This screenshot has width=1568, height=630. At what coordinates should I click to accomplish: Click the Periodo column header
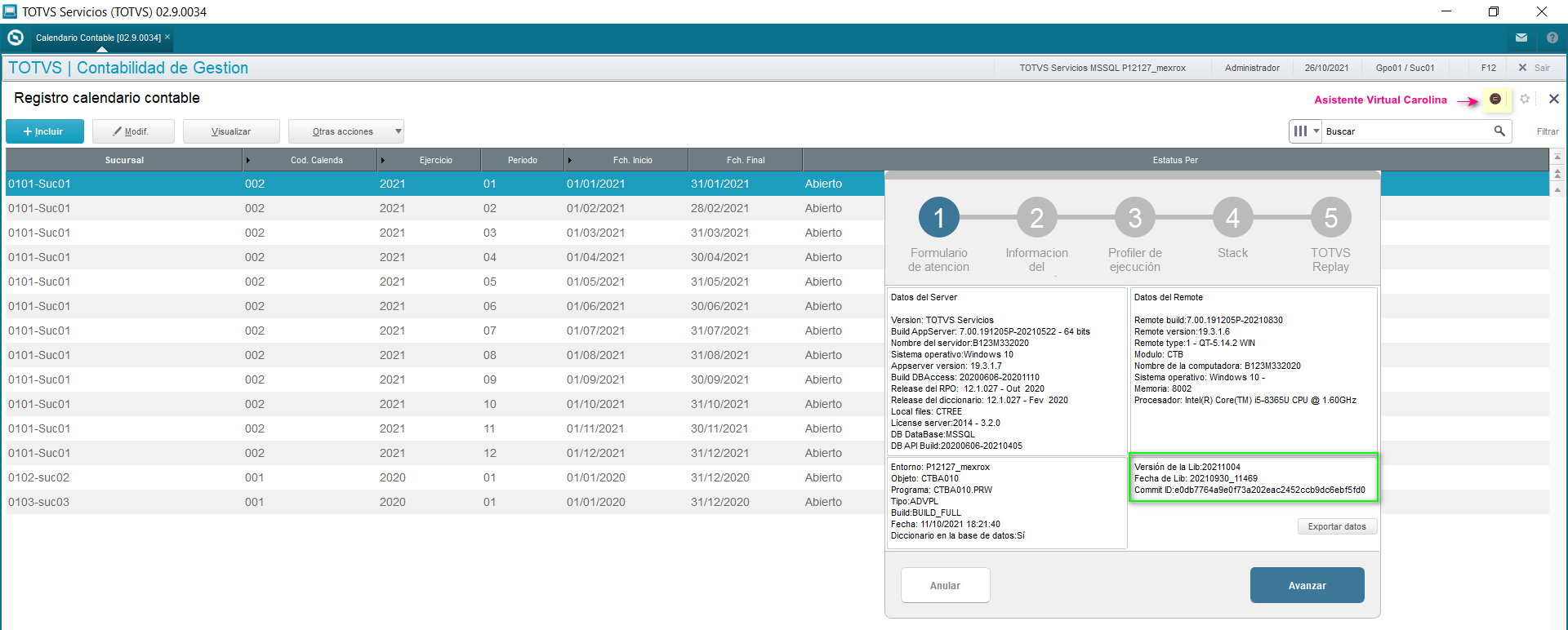[x=523, y=160]
